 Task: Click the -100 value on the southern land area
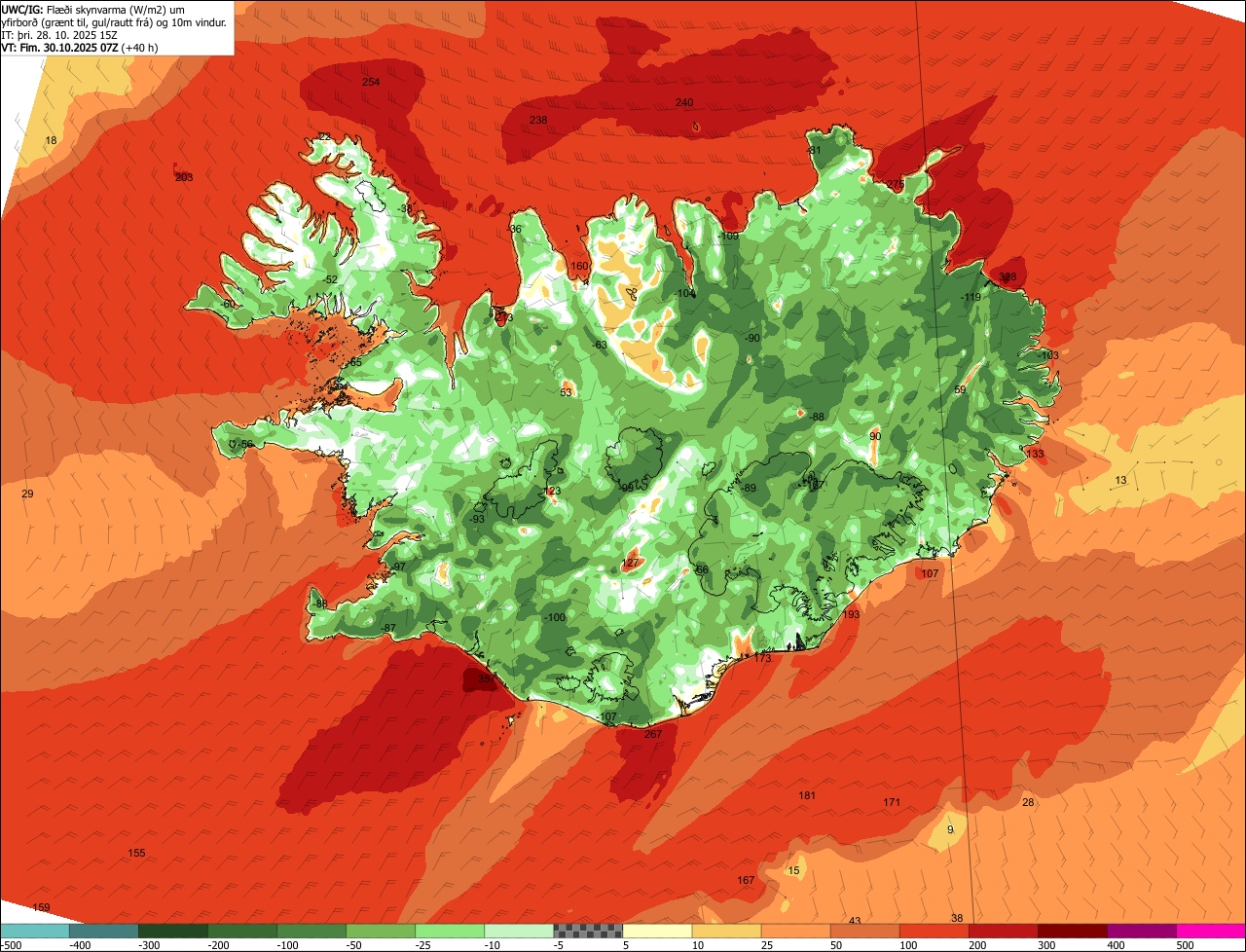554,618
